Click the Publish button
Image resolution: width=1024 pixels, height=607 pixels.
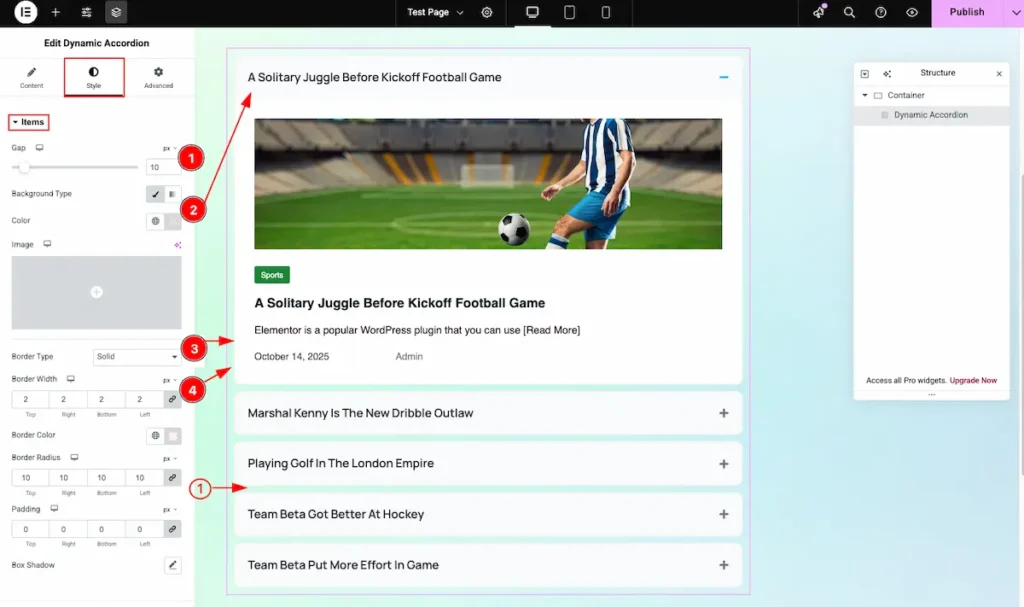click(966, 13)
